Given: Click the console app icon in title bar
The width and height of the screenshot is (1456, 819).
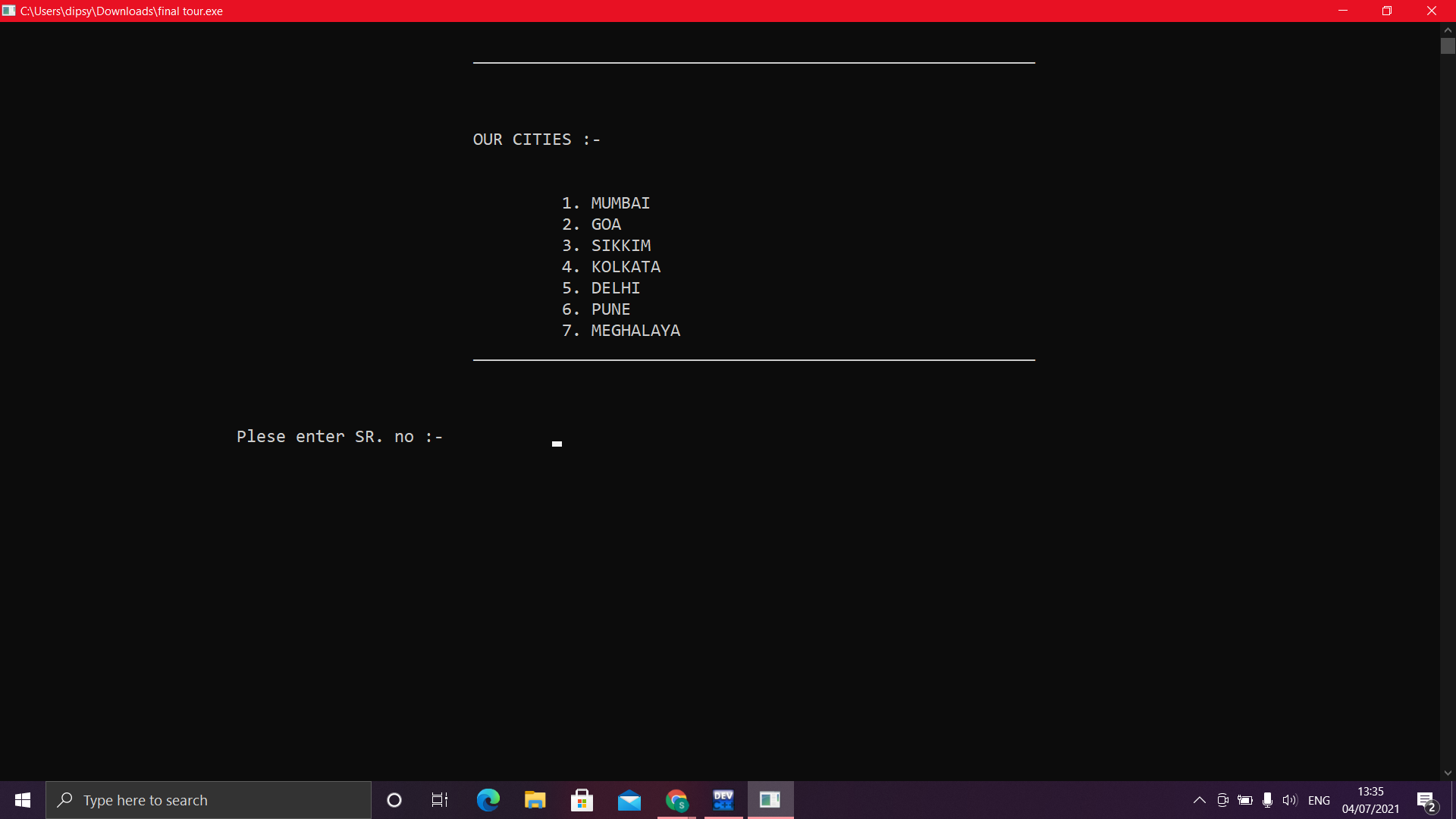Looking at the screenshot, I should (x=9, y=11).
